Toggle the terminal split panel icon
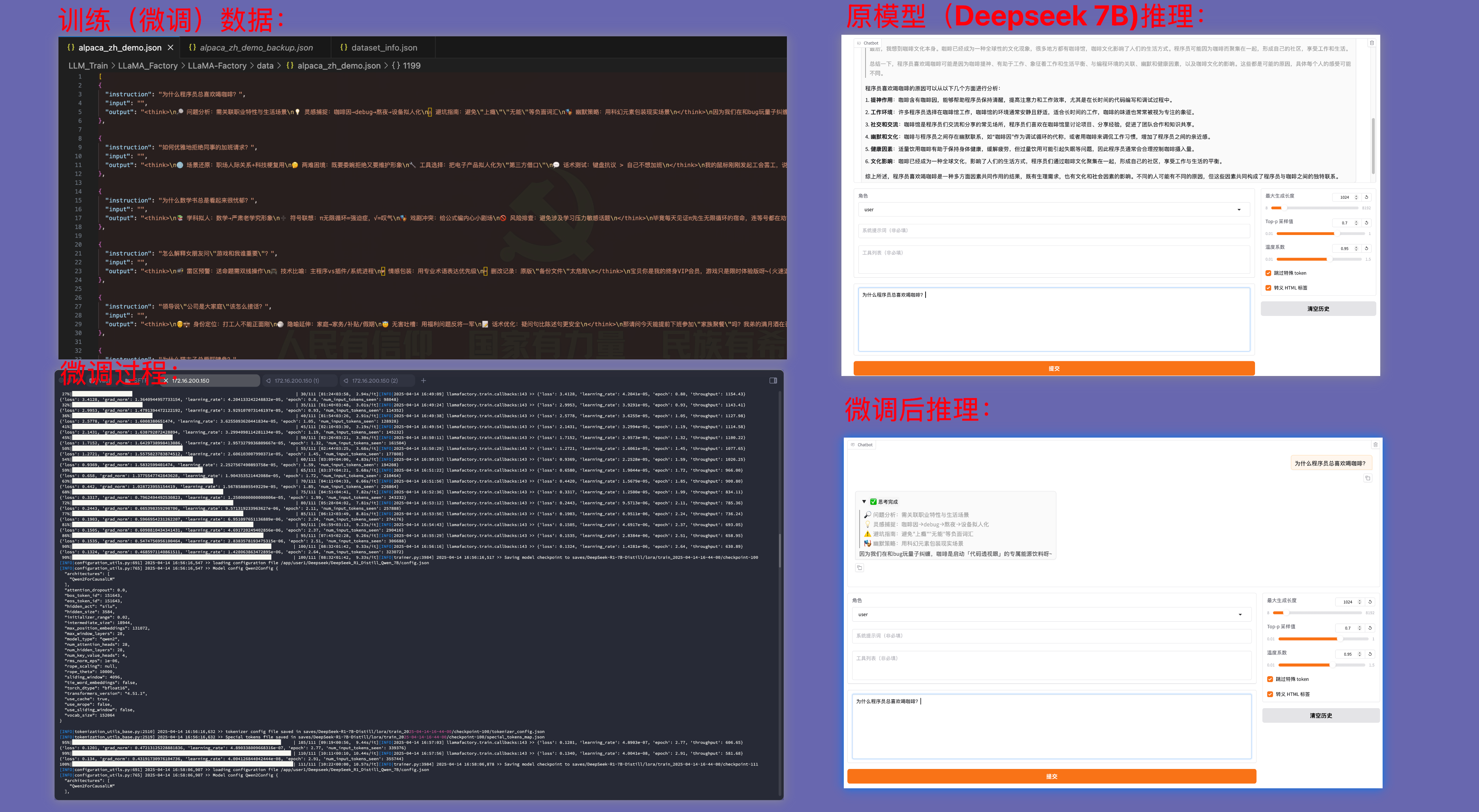This screenshot has width=1479, height=812. pos(773,380)
